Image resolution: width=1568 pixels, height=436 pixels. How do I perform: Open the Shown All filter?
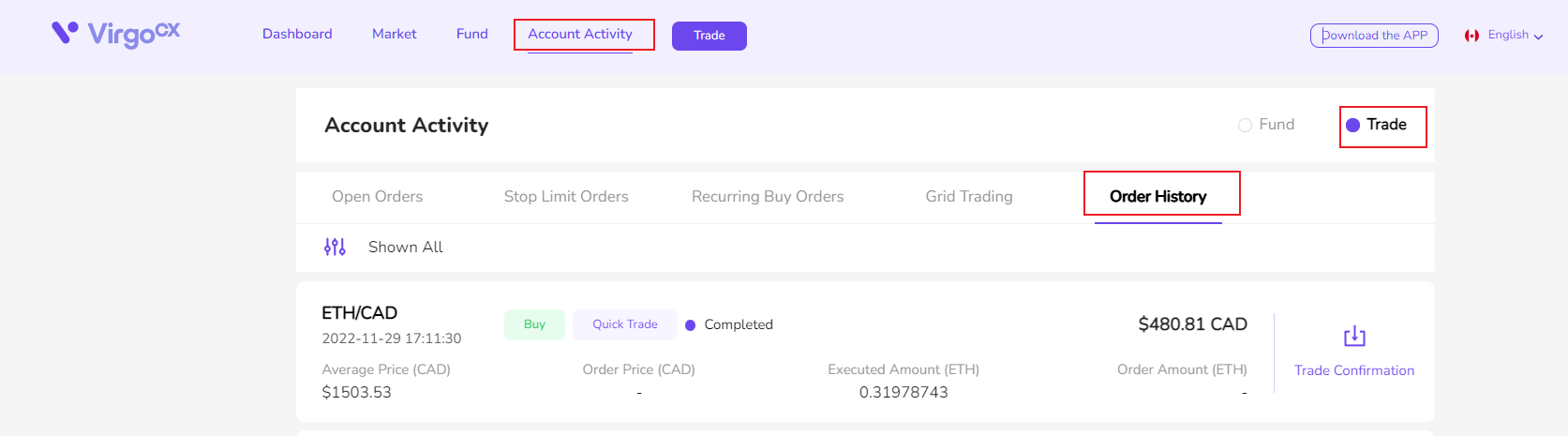point(405,247)
